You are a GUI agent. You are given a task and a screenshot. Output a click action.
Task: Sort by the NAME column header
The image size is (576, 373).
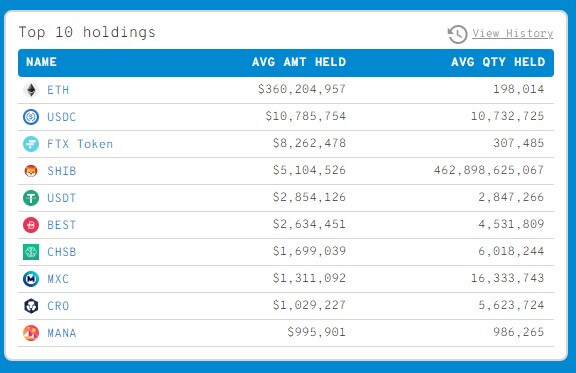[41, 62]
